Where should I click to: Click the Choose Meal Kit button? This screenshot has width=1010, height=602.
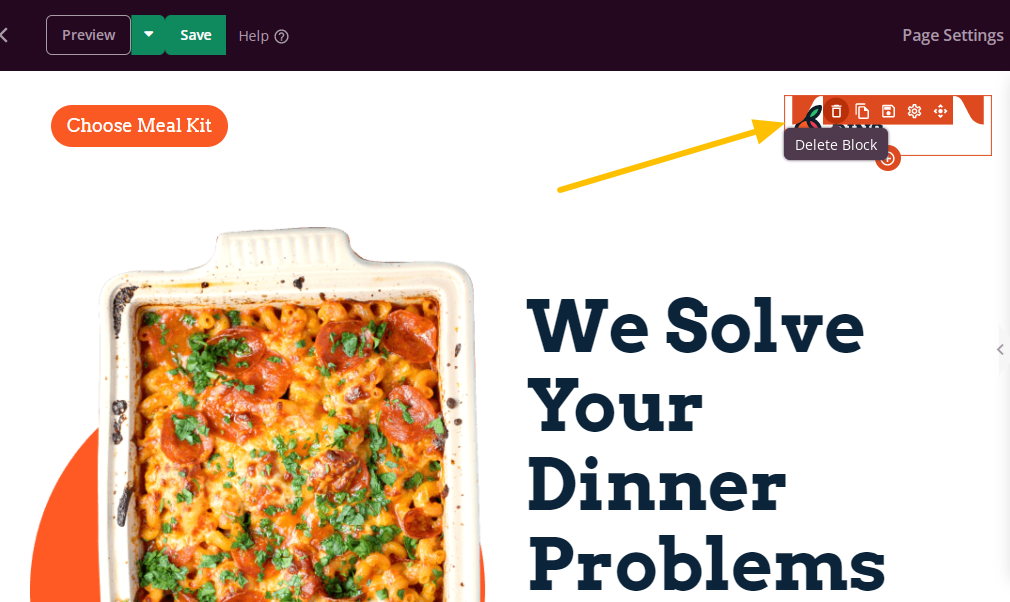click(x=139, y=126)
